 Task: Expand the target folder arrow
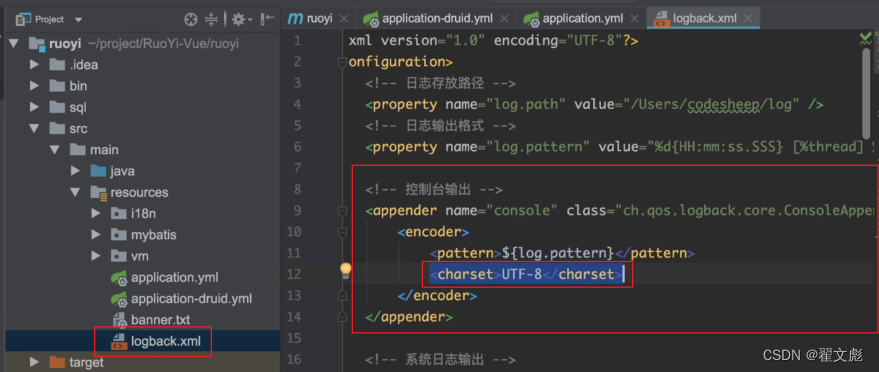34,362
